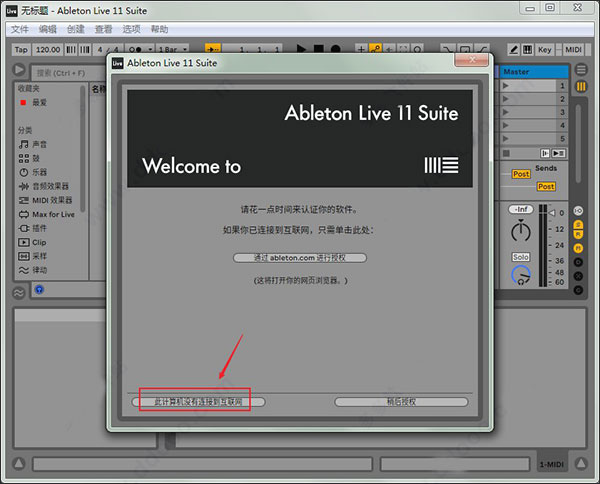Viewport: 600px width, 484px height.
Task: Toggle the first Post send button
Action: 521,174
